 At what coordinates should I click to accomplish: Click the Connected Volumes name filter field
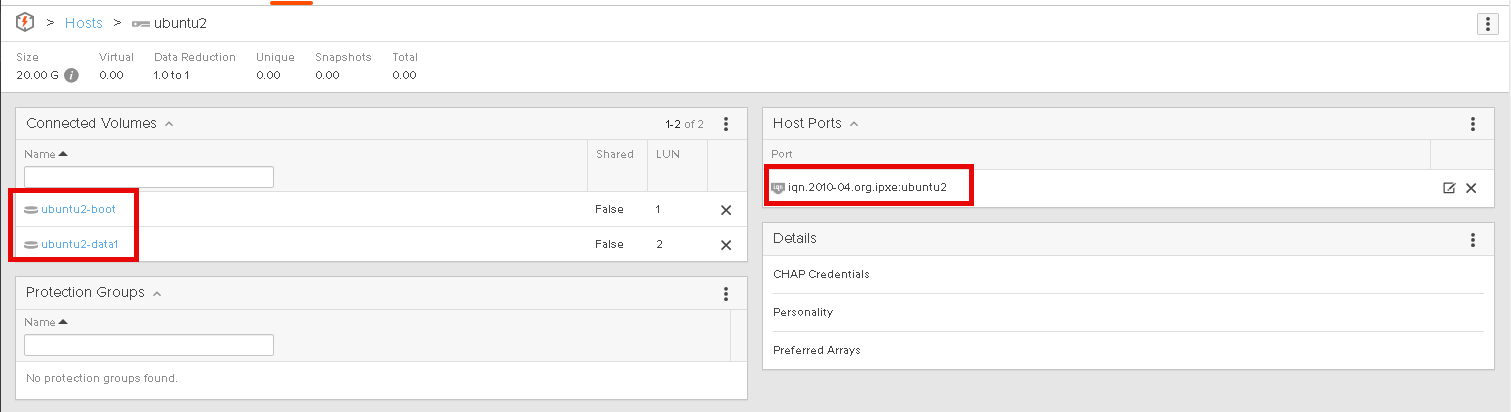149,177
